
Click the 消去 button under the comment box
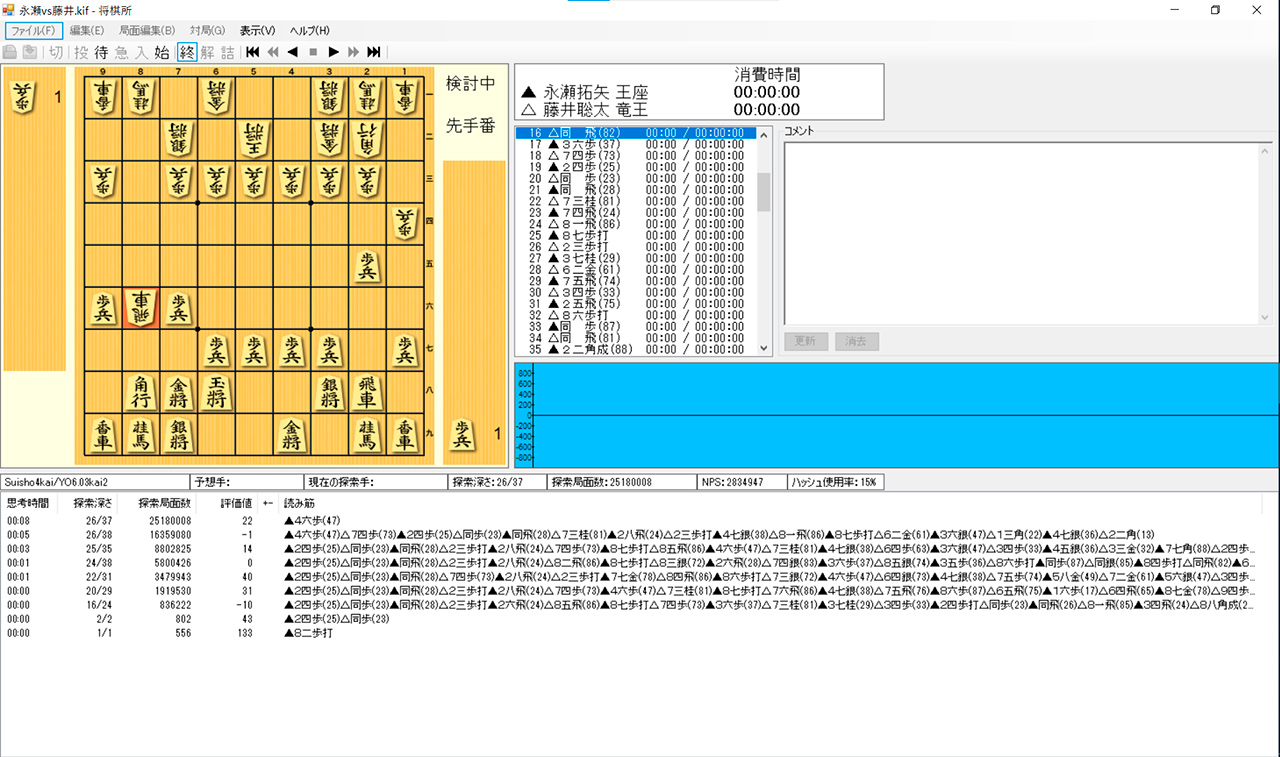[x=855, y=341]
